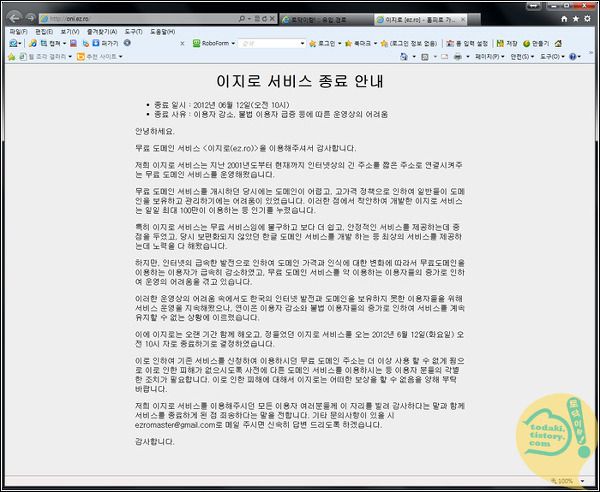This screenshot has width=600, height=492.
Task: Expand the Print dropdown arrow
Action: point(468,57)
